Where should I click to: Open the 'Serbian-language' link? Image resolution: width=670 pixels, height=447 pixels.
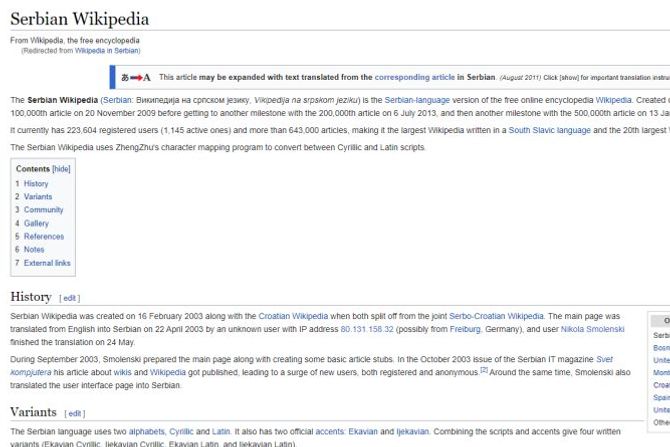[x=417, y=100]
